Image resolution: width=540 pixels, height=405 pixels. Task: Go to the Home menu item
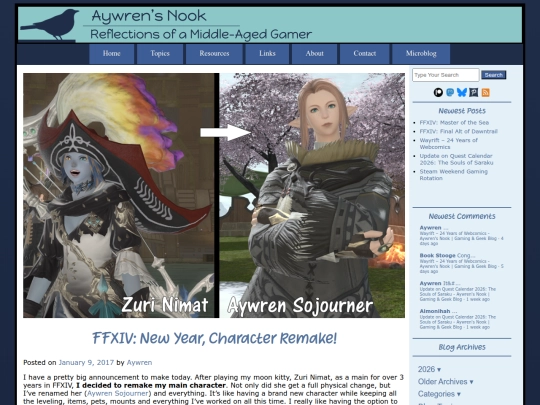click(x=112, y=54)
